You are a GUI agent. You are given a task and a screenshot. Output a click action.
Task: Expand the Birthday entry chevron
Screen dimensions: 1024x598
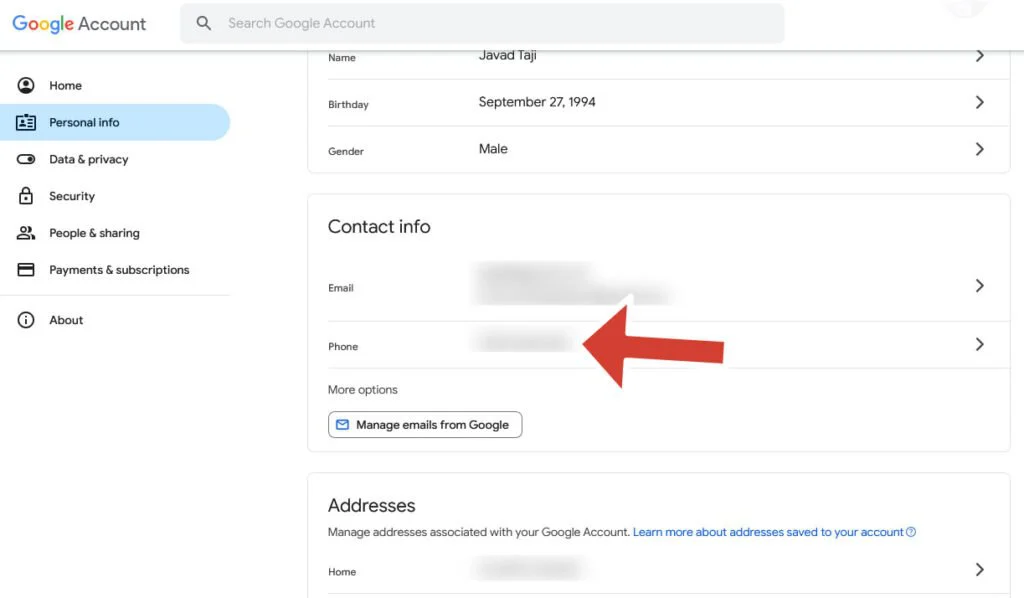[x=978, y=102]
